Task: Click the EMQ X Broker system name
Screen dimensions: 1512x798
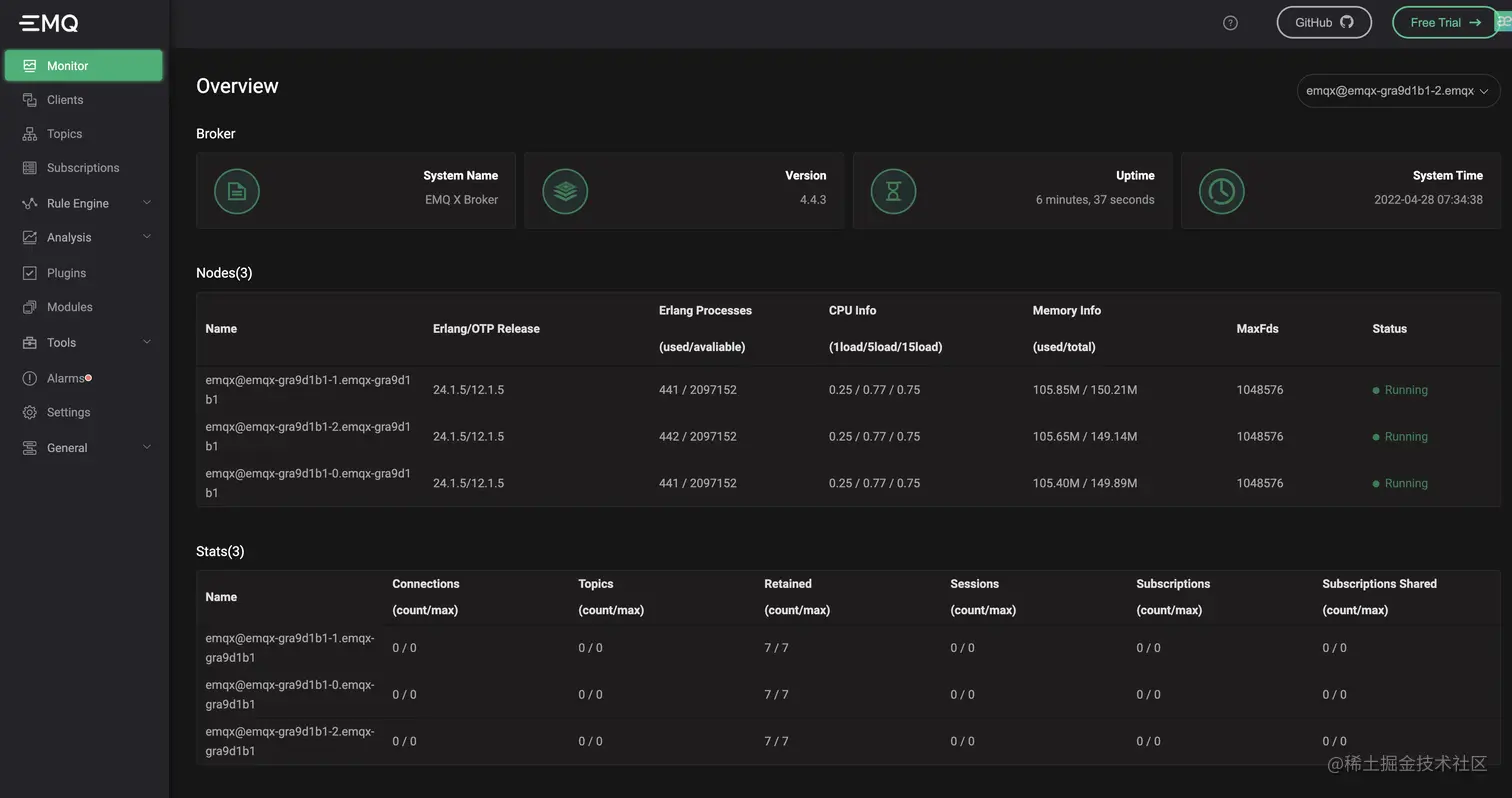Action: (461, 200)
